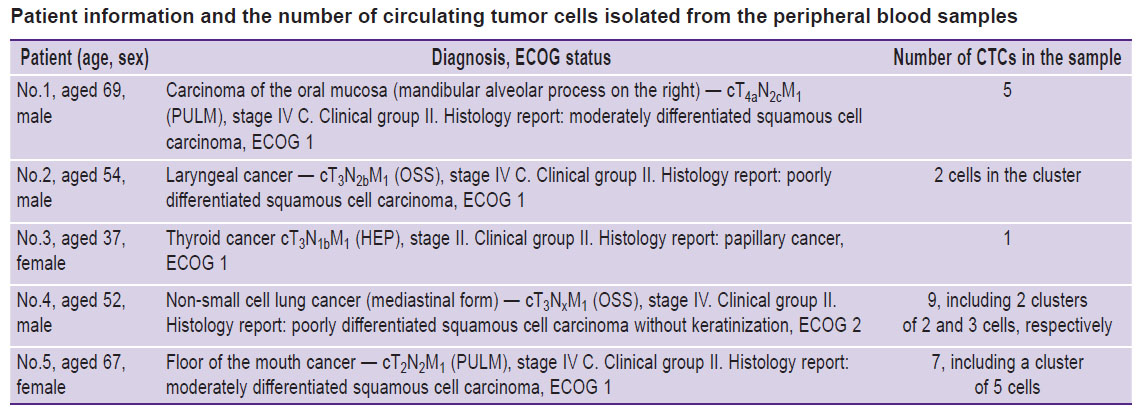Select the 'Patient (age, sex)' column header

pyautogui.click(x=85, y=59)
